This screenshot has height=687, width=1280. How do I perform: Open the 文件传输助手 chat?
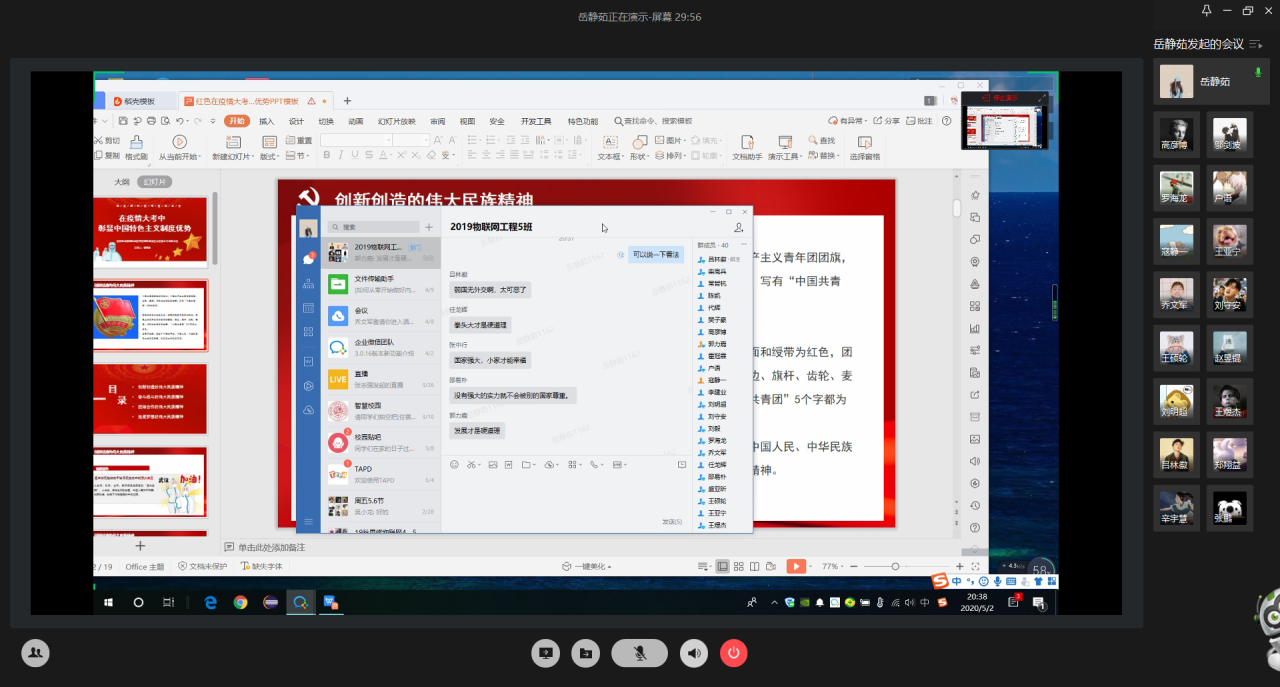click(x=381, y=284)
